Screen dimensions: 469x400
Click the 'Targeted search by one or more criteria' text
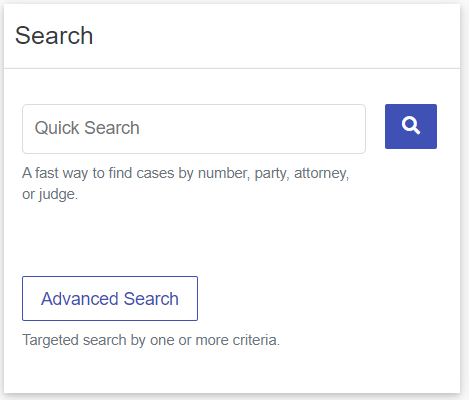pyautogui.click(x=151, y=340)
